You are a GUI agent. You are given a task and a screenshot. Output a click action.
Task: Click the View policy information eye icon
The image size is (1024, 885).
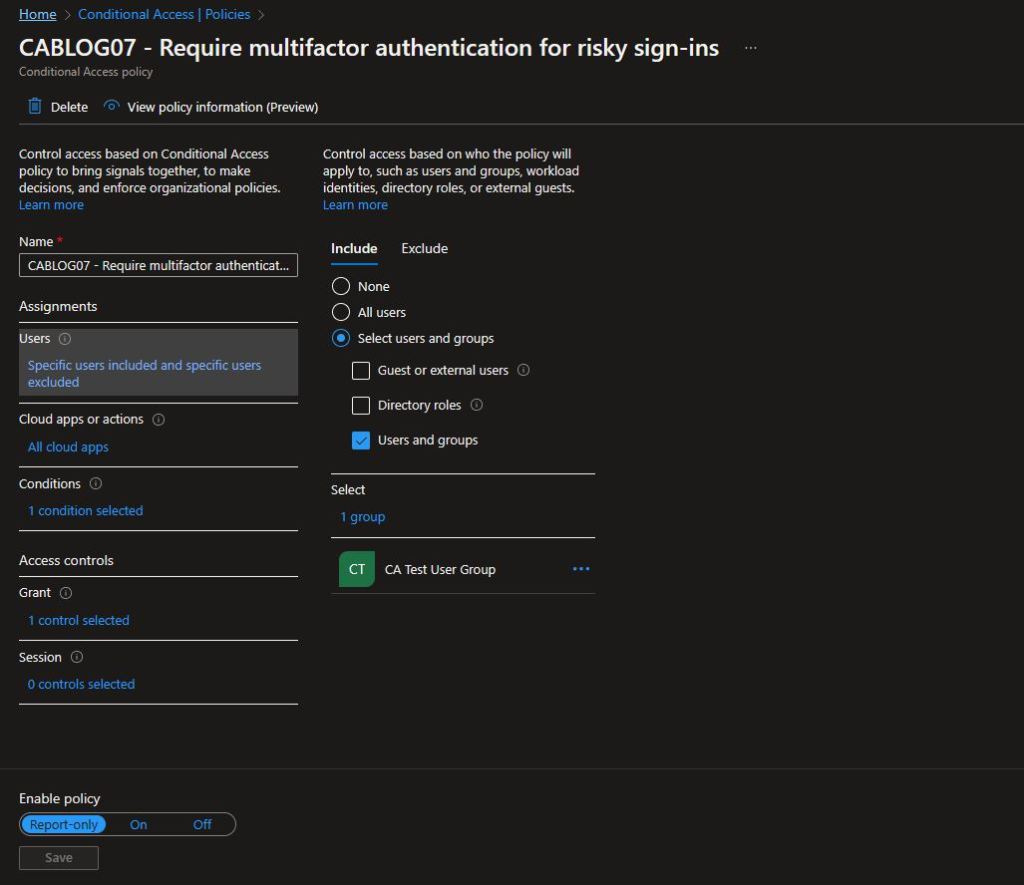coord(112,107)
